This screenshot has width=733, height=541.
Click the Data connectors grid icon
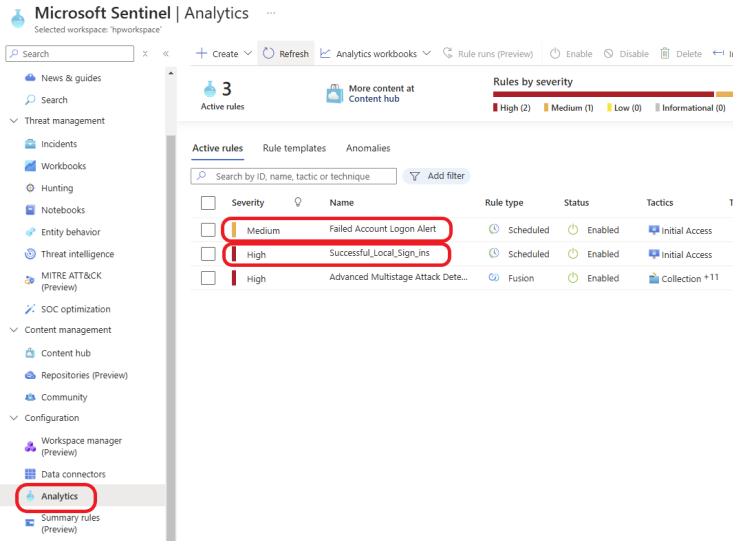click(x=30, y=474)
